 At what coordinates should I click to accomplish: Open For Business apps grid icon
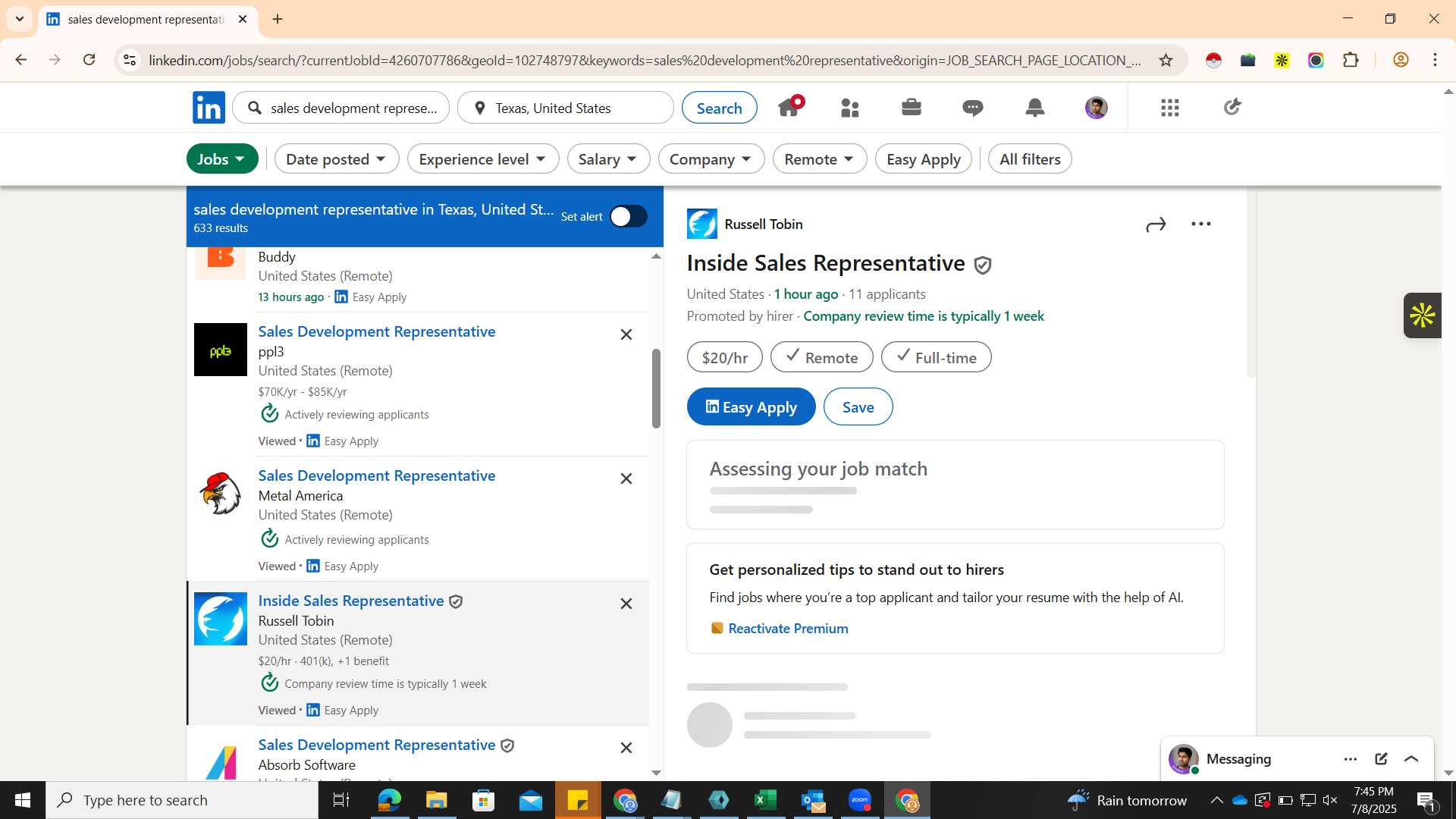(1170, 108)
